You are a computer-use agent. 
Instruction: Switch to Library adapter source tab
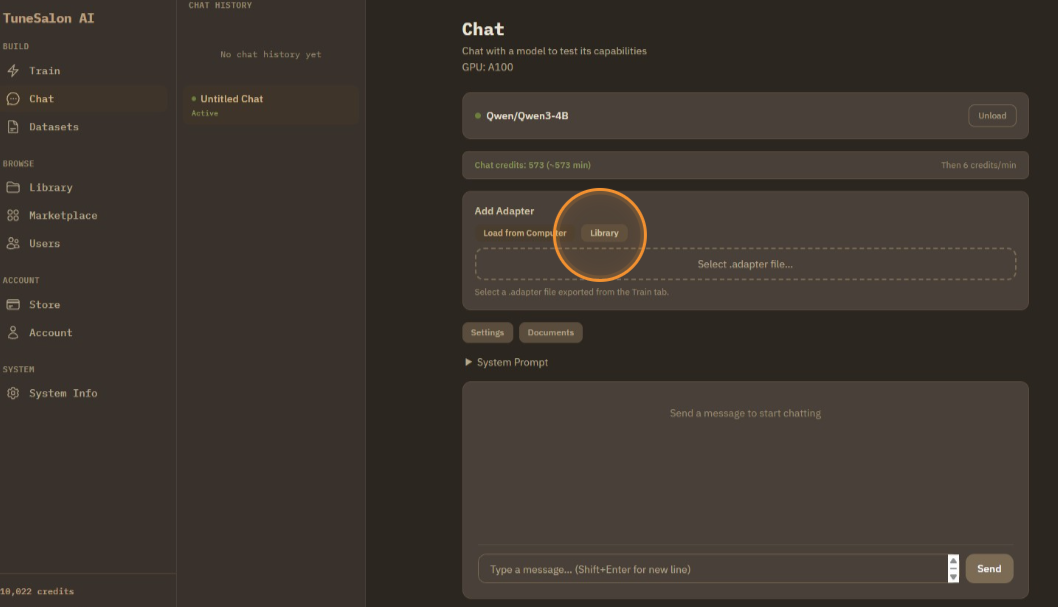pos(604,233)
